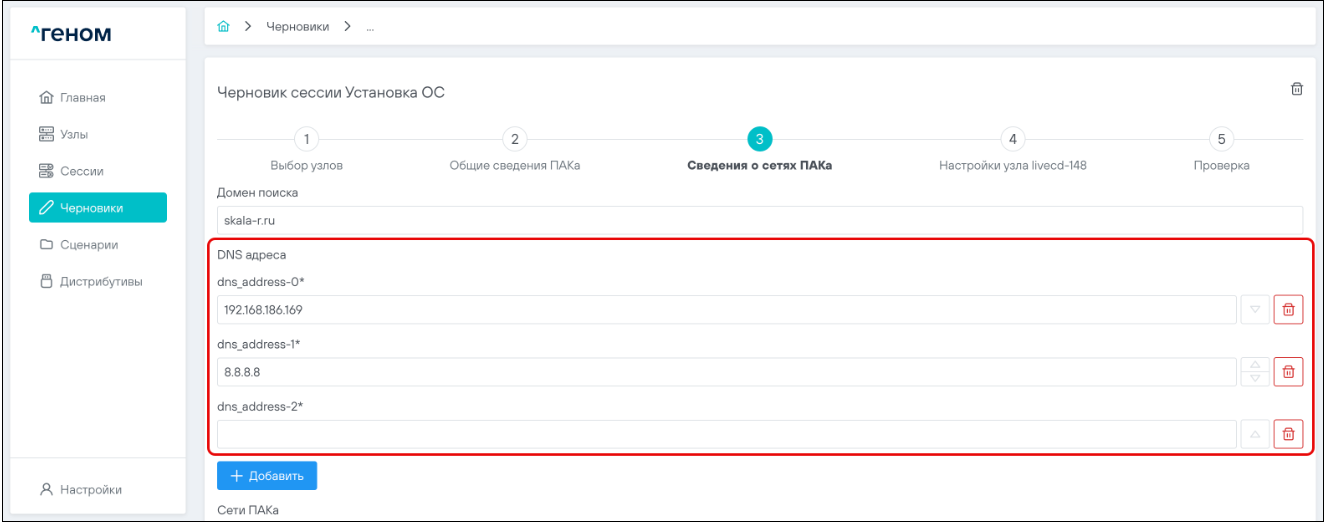Delete the dns_address-1 entry
The height and width of the screenshot is (523, 1324).
pos(1288,372)
